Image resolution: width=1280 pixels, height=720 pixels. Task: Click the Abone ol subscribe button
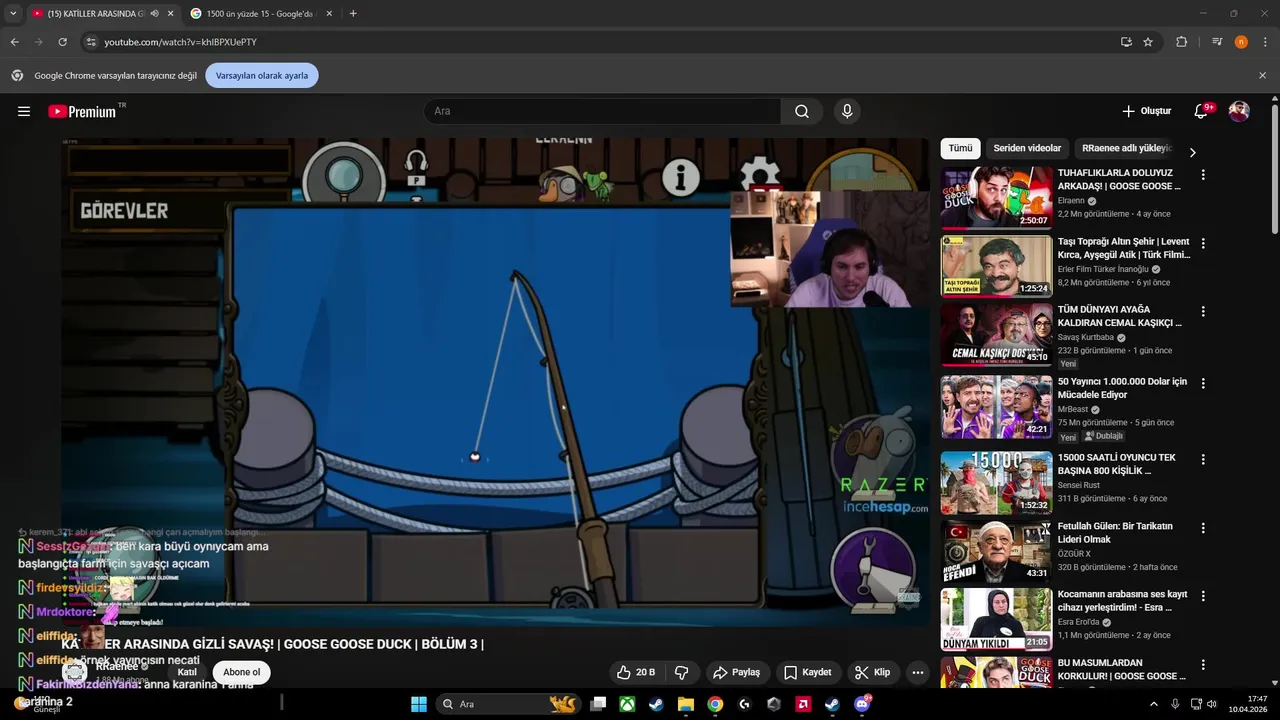(242, 672)
